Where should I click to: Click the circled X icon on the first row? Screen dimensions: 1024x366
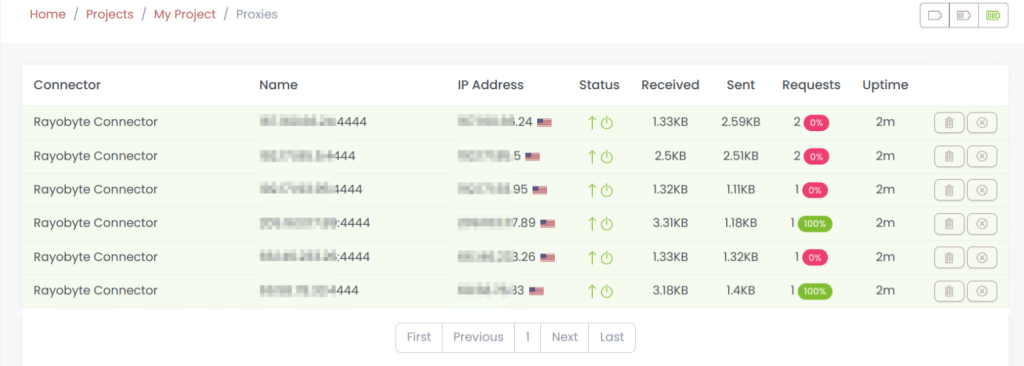982,122
